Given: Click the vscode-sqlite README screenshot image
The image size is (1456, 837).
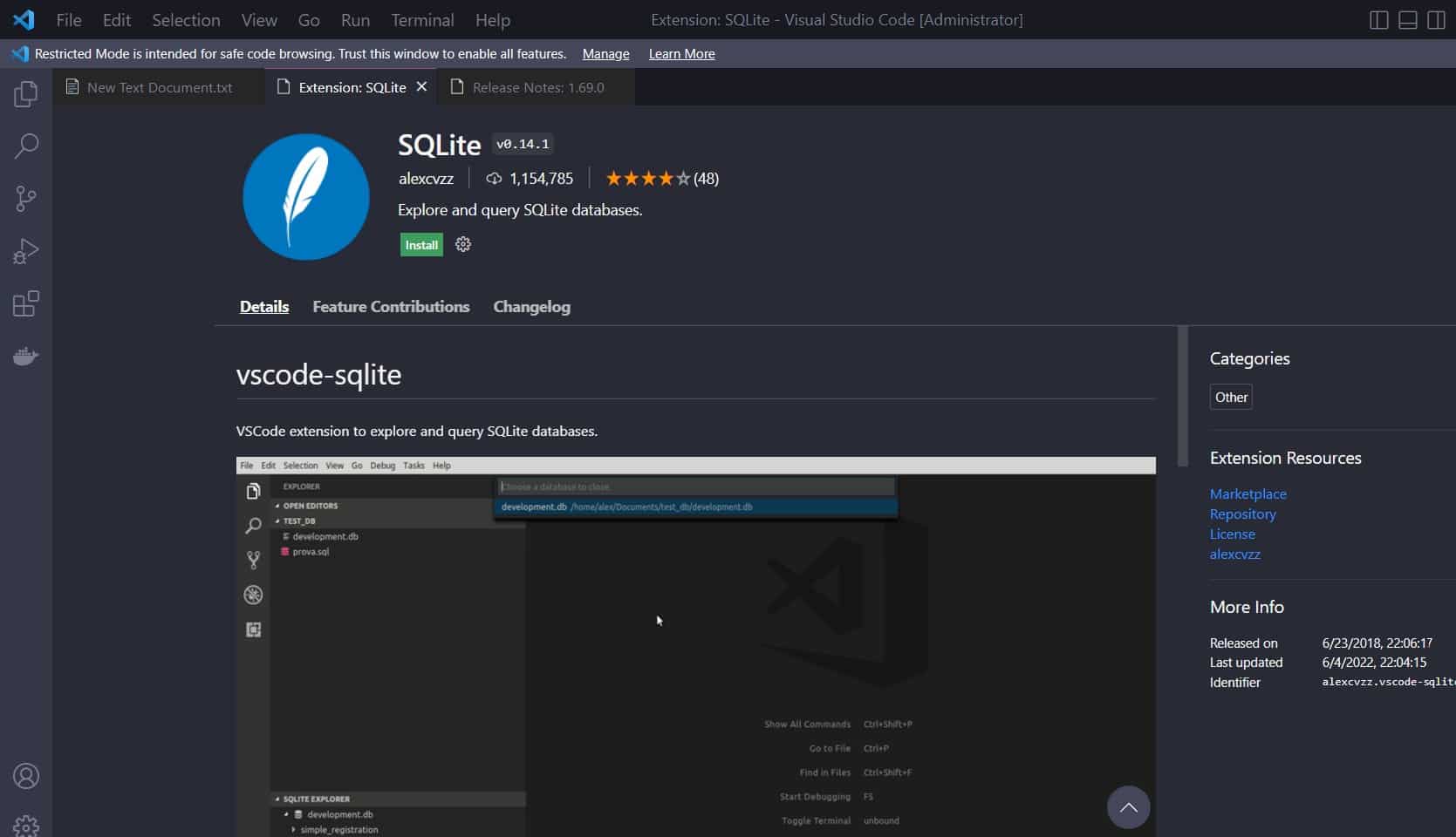Looking at the screenshot, I should pyautogui.click(x=695, y=646).
